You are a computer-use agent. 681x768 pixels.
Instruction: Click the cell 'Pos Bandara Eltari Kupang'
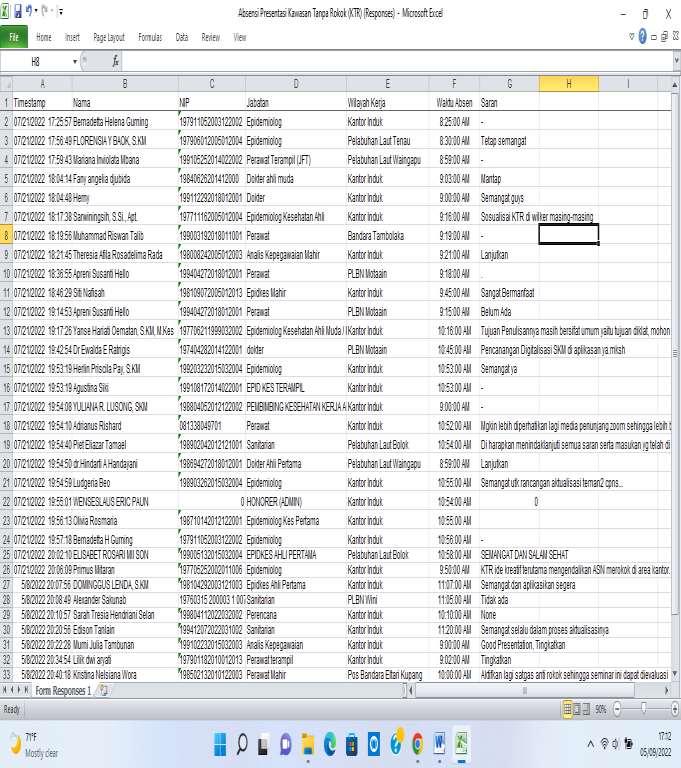coord(388,675)
